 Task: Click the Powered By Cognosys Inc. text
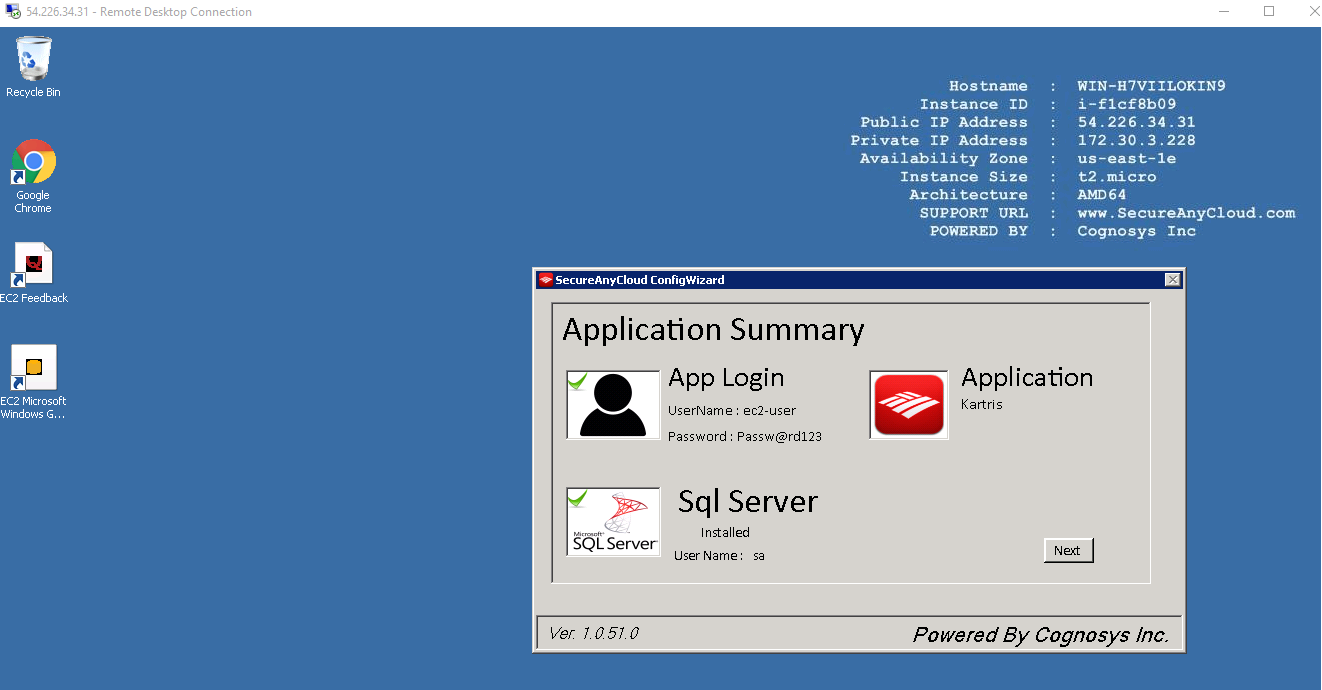1040,634
